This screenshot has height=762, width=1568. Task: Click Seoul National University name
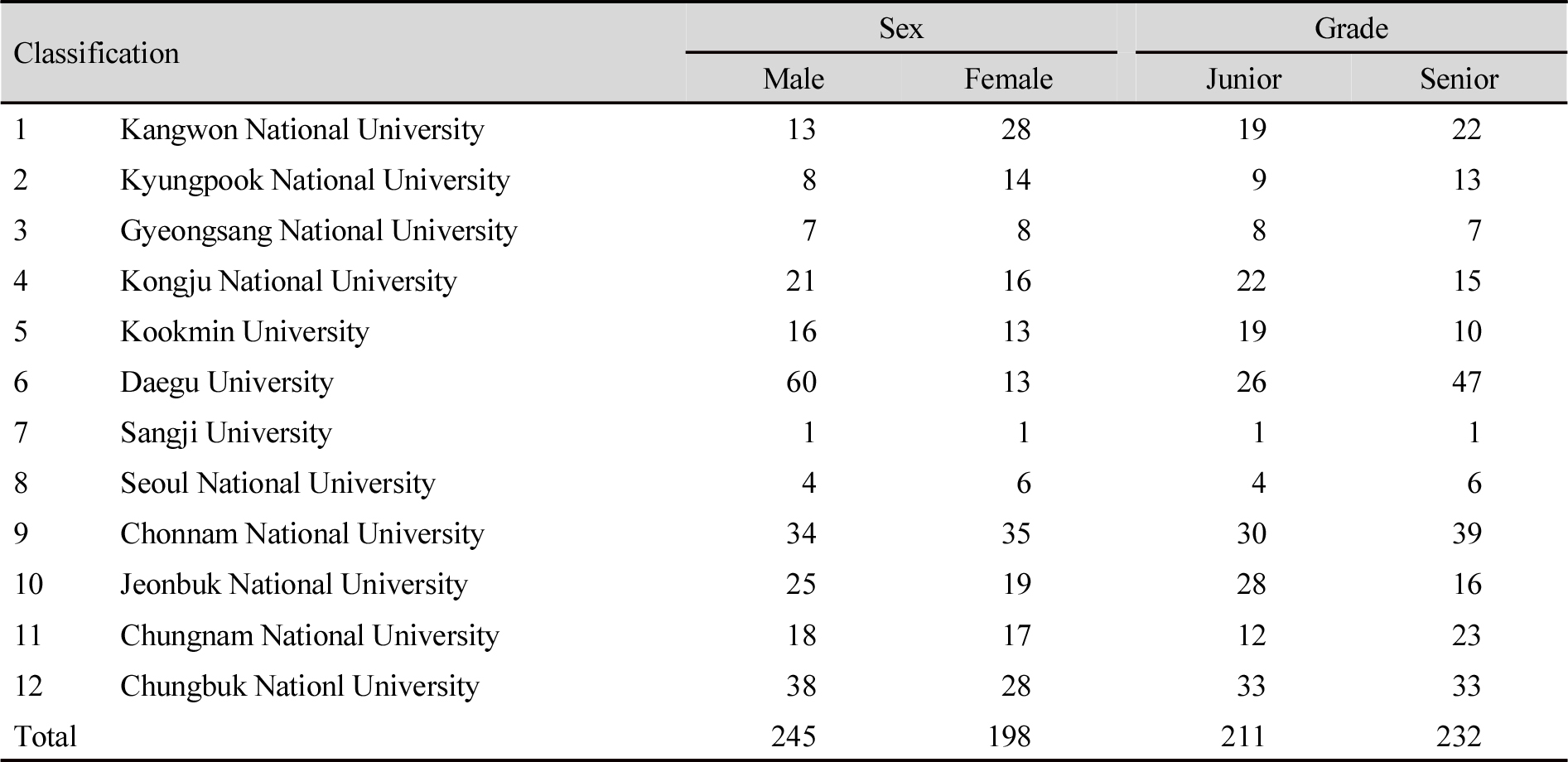click(277, 484)
